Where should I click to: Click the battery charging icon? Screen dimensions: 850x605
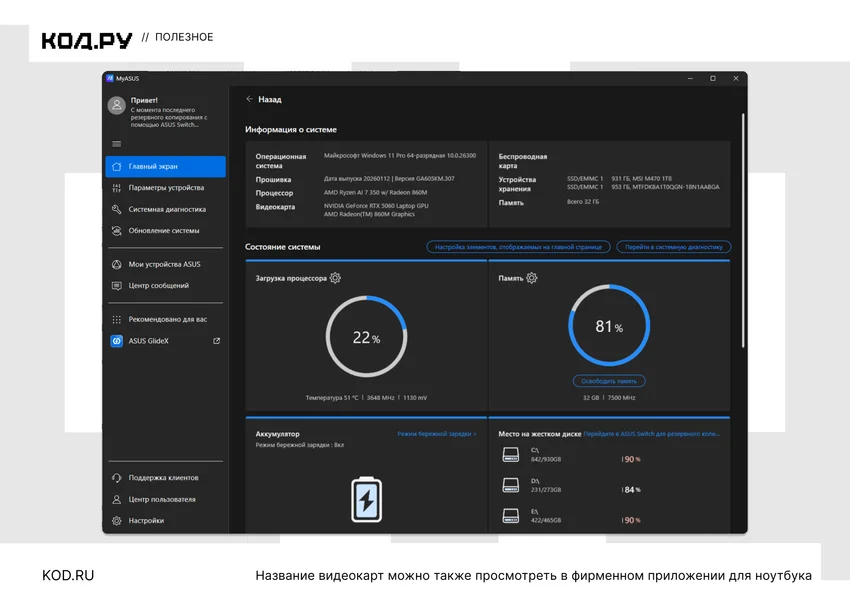[366, 499]
